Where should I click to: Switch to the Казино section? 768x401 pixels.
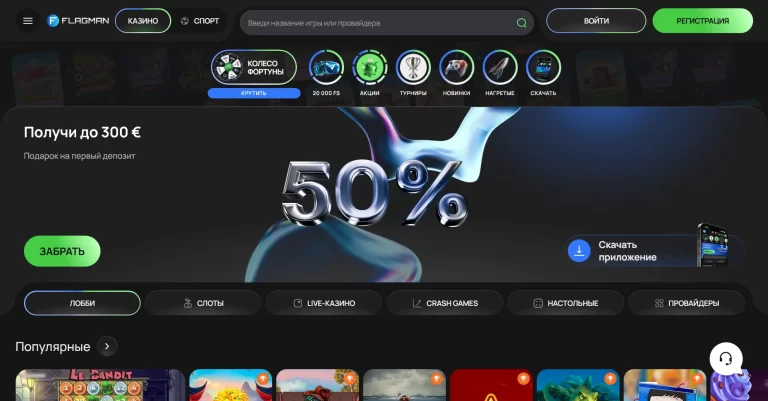pos(143,21)
